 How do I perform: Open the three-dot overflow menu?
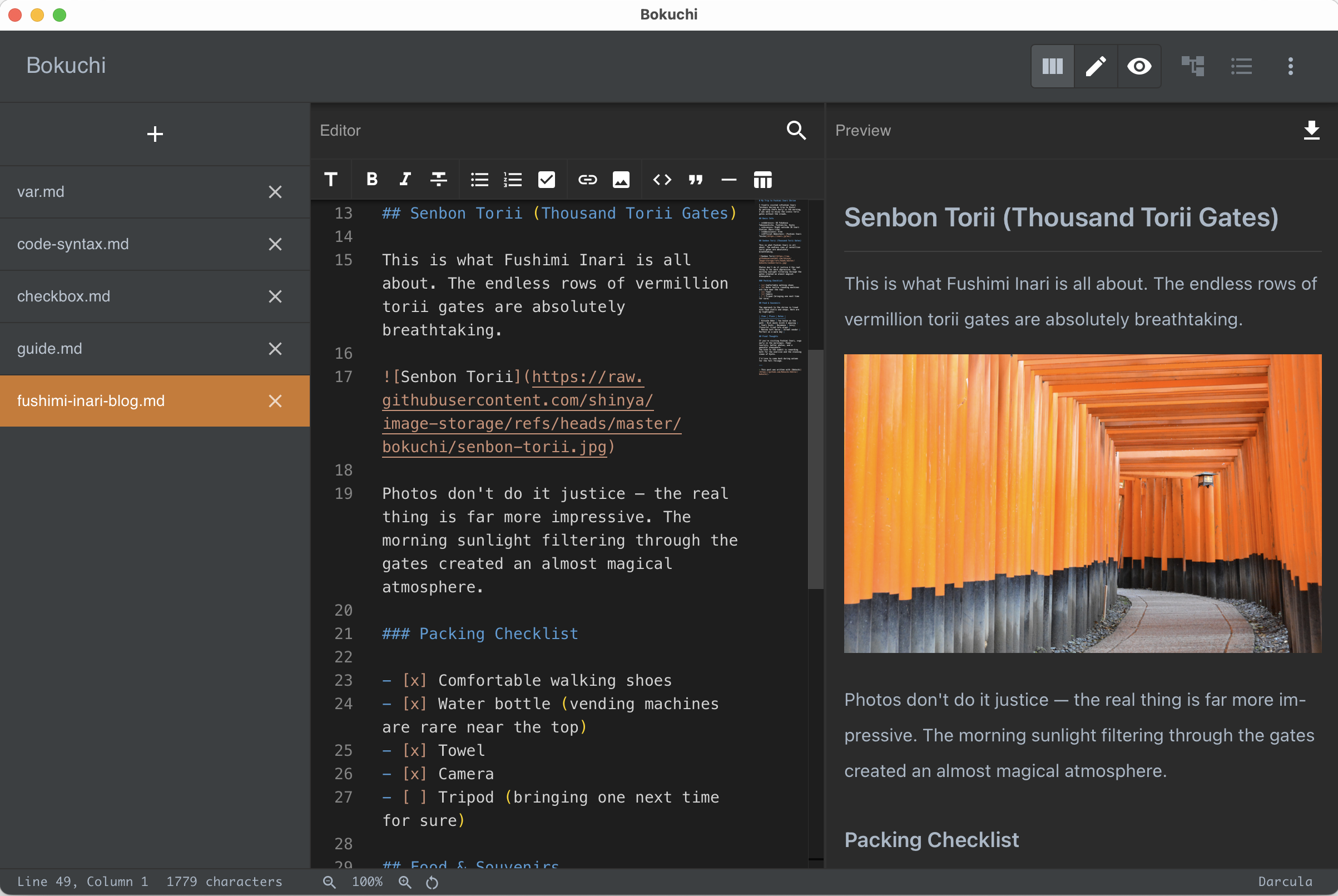click(1290, 66)
